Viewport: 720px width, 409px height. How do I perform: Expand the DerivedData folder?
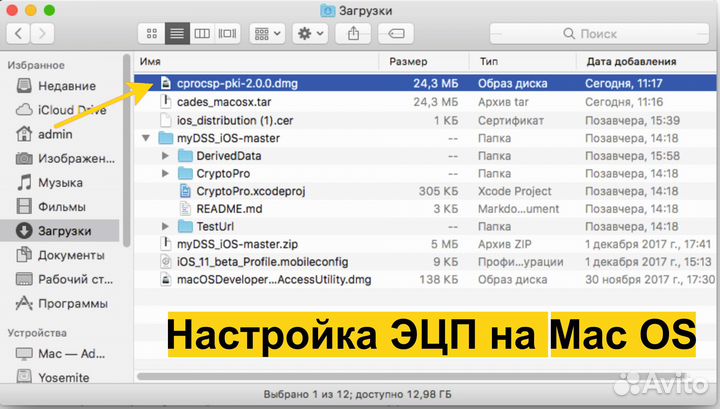coord(165,156)
